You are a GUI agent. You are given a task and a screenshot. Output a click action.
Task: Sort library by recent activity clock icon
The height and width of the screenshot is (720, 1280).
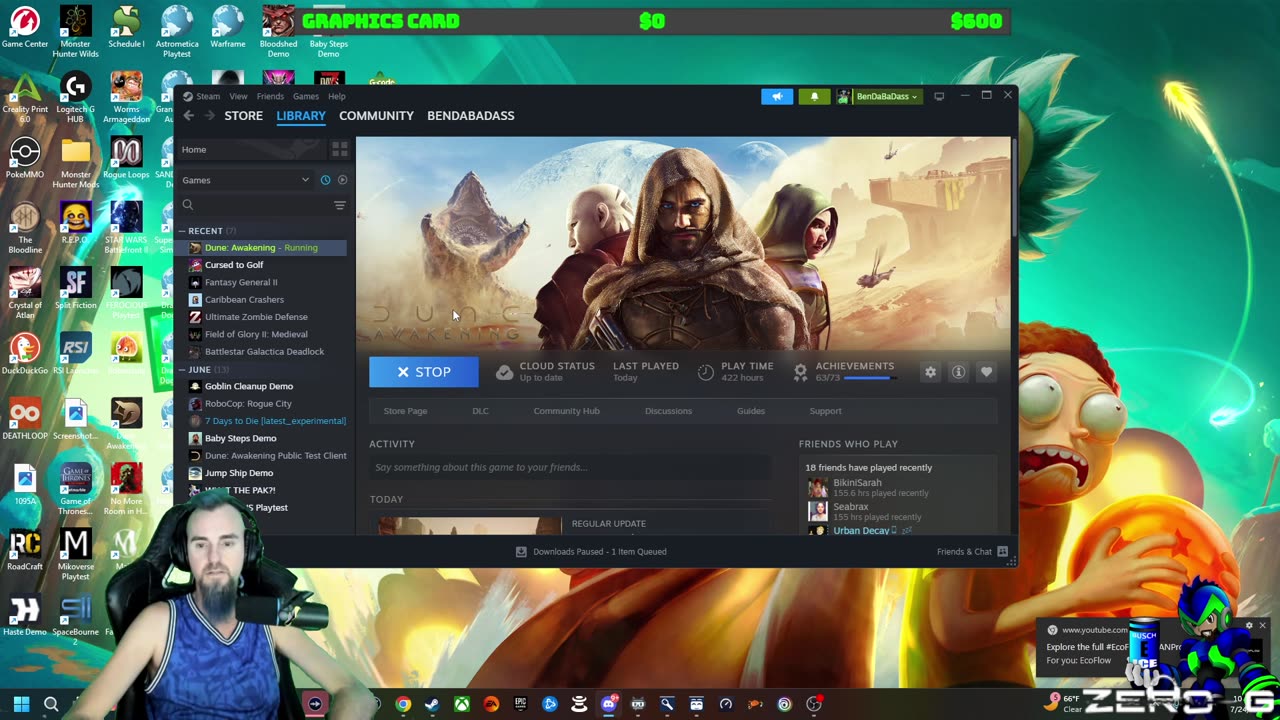pyautogui.click(x=325, y=180)
